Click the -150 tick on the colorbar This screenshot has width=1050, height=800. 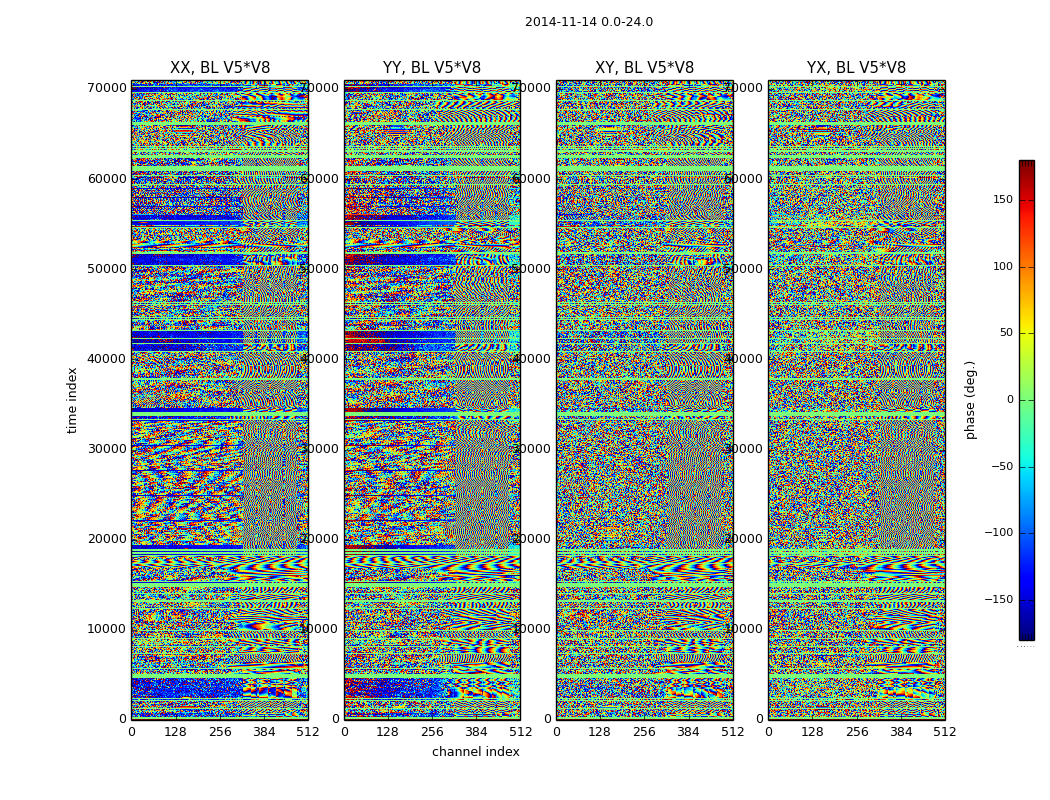(999, 600)
